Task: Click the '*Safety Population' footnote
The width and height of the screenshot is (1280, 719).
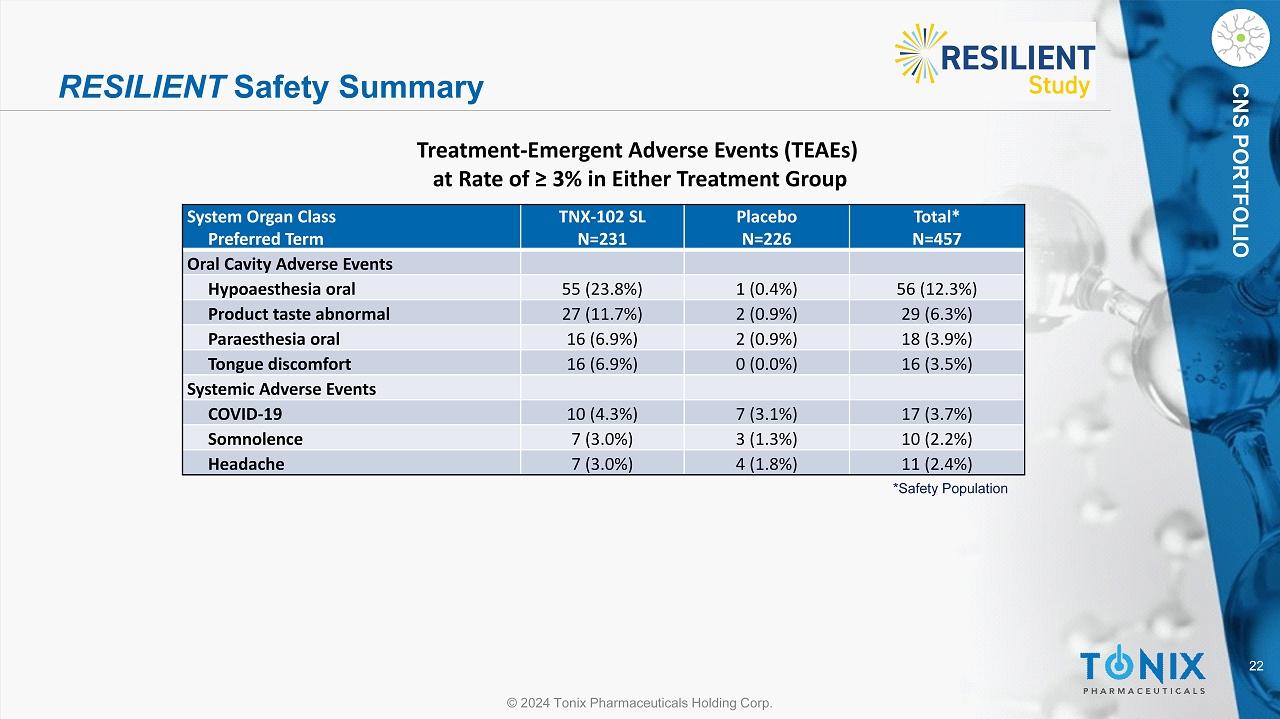Action: tap(950, 489)
